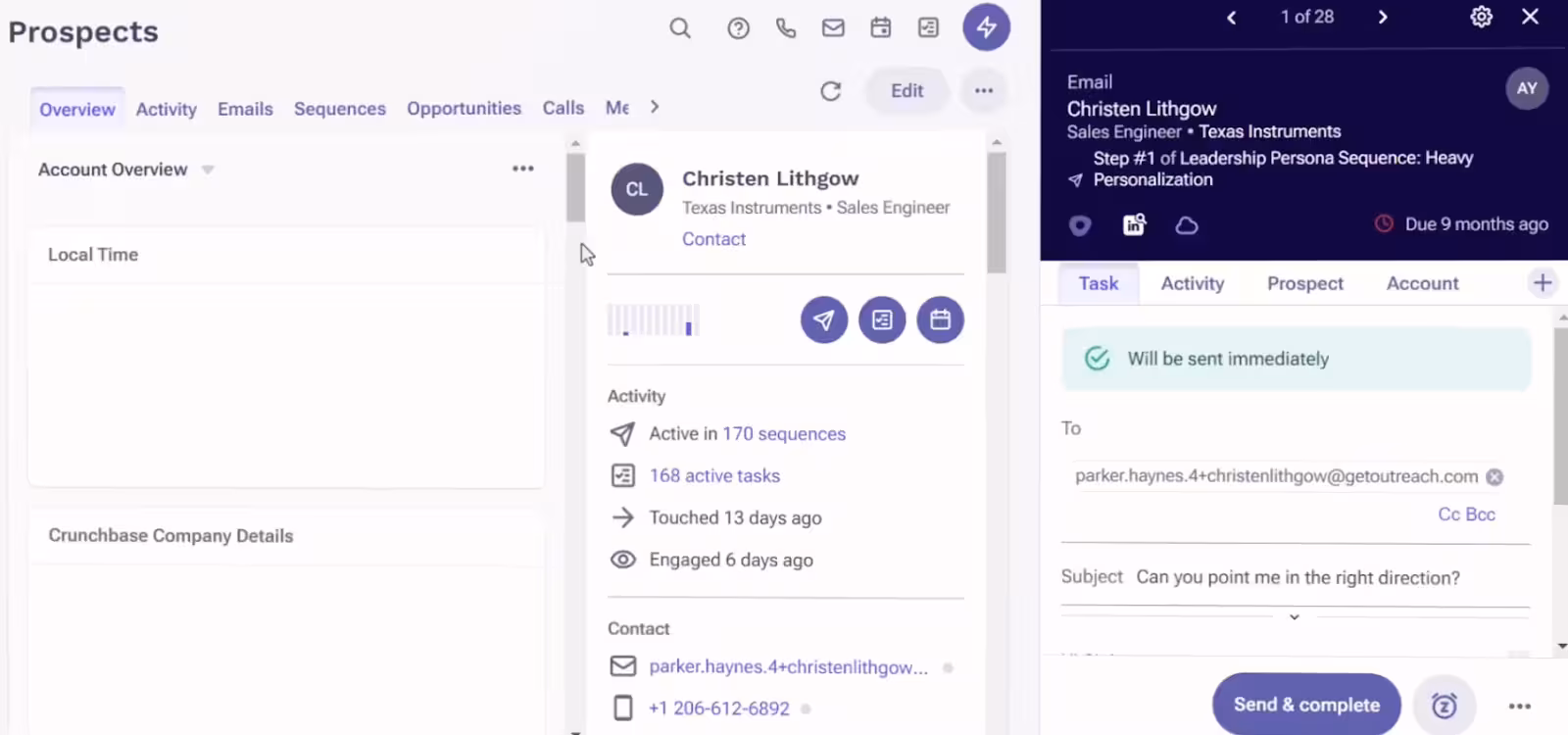The image size is (1568, 735).
Task: Go to next task with right arrow
Action: point(1383,17)
